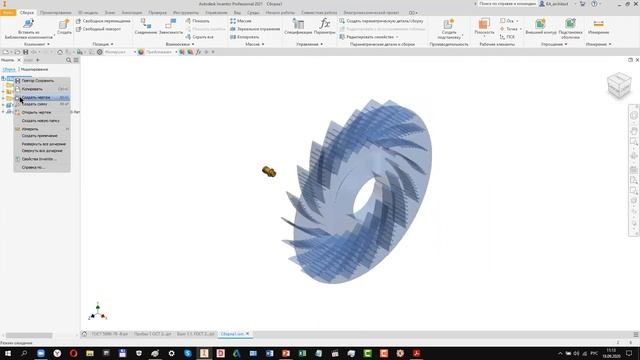The height and width of the screenshot is (360, 640).
Task: Choose Измерить in context menu
Action: pos(42,129)
